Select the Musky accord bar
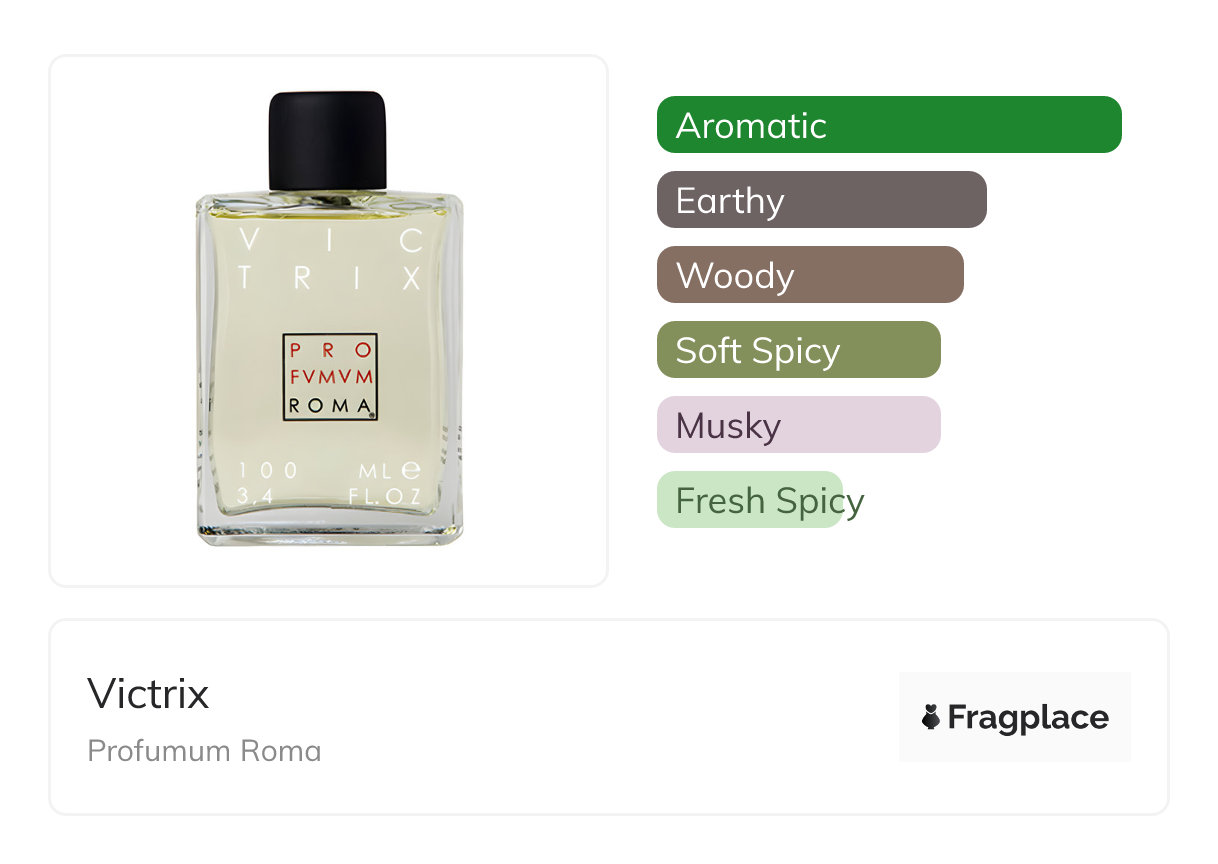This screenshot has height=864, width=1218. (799, 425)
